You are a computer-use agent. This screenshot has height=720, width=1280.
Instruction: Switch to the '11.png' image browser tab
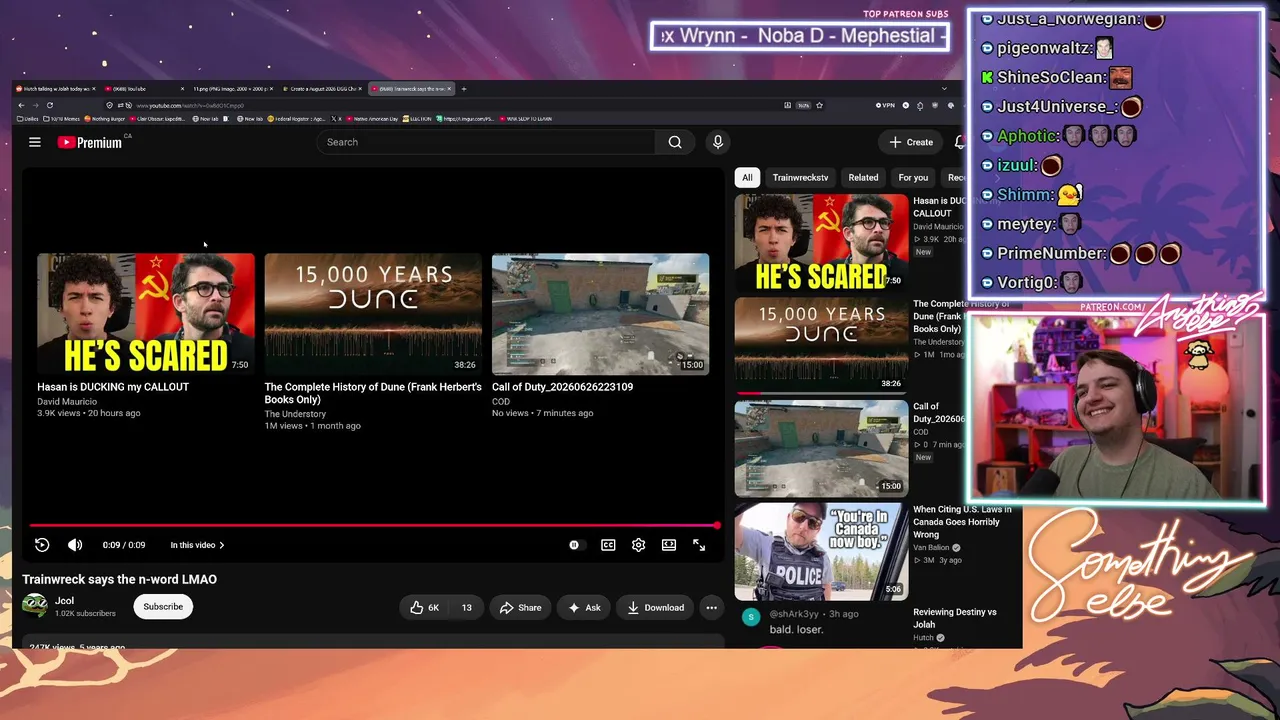coord(233,89)
